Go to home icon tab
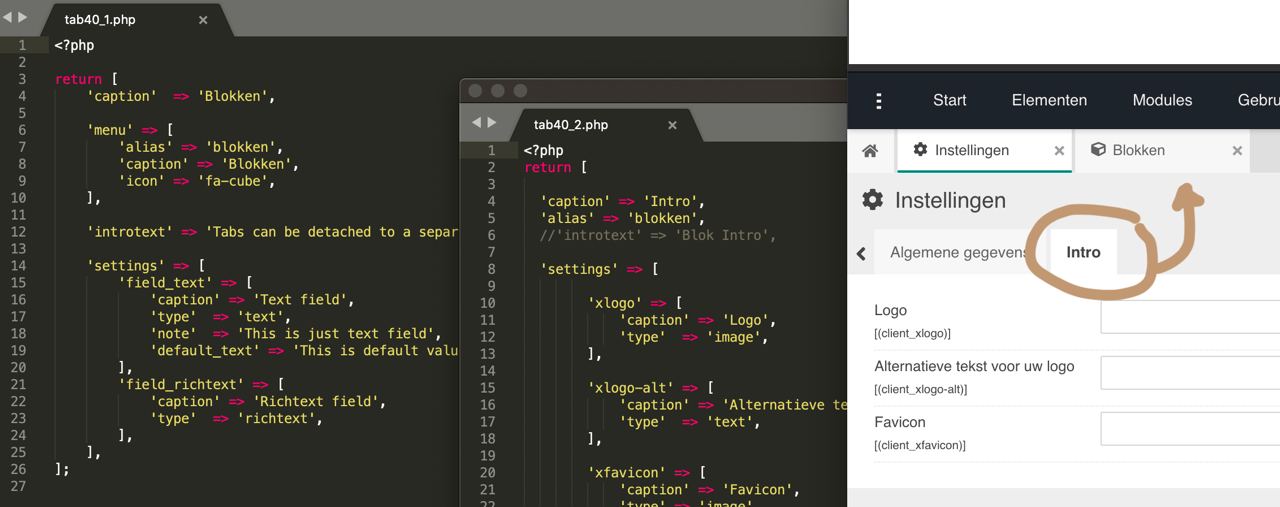Image resolution: width=1280 pixels, height=507 pixels. (x=870, y=150)
